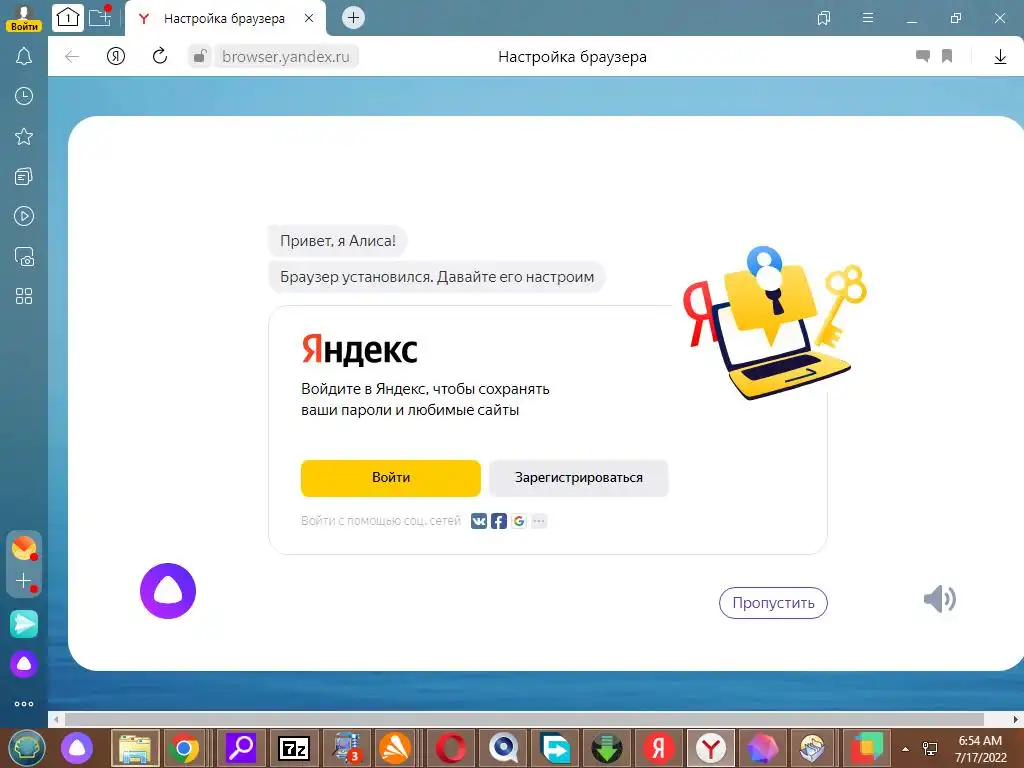This screenshot has width=1024, height=768.
Task: Click the Пропустить skip button
Action: point(773,603)
